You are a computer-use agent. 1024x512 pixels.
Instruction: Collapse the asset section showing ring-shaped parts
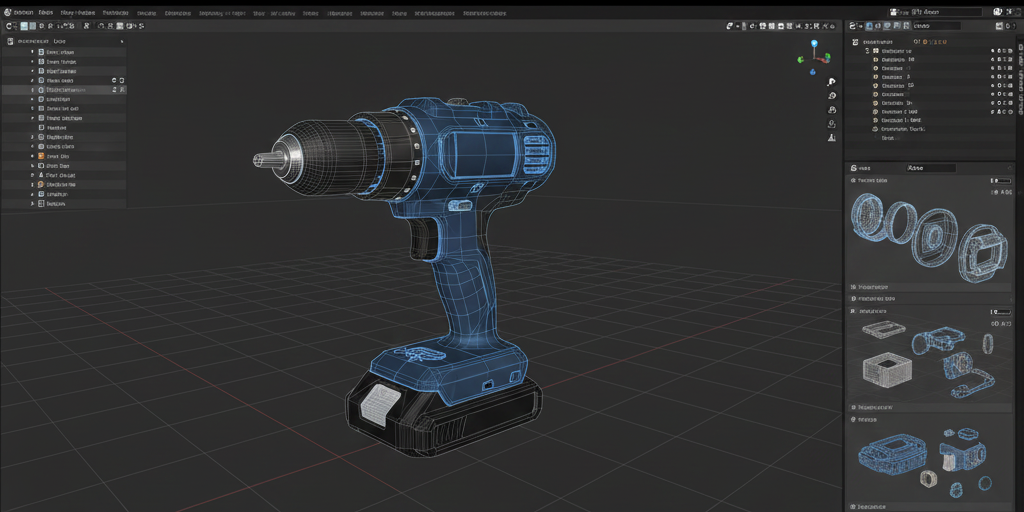(853, 181)
